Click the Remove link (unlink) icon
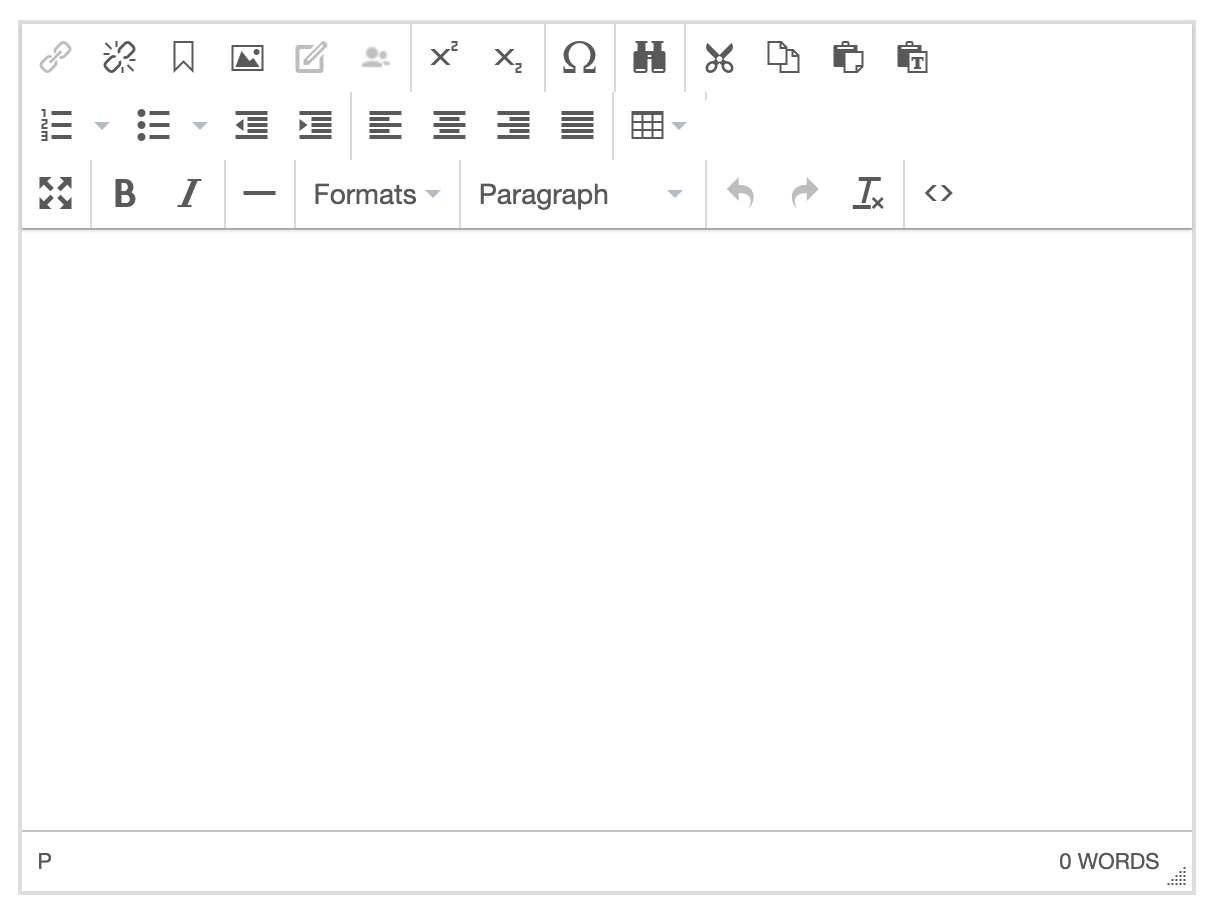Viewport: 1214px width, 916px height. point(119,58)
